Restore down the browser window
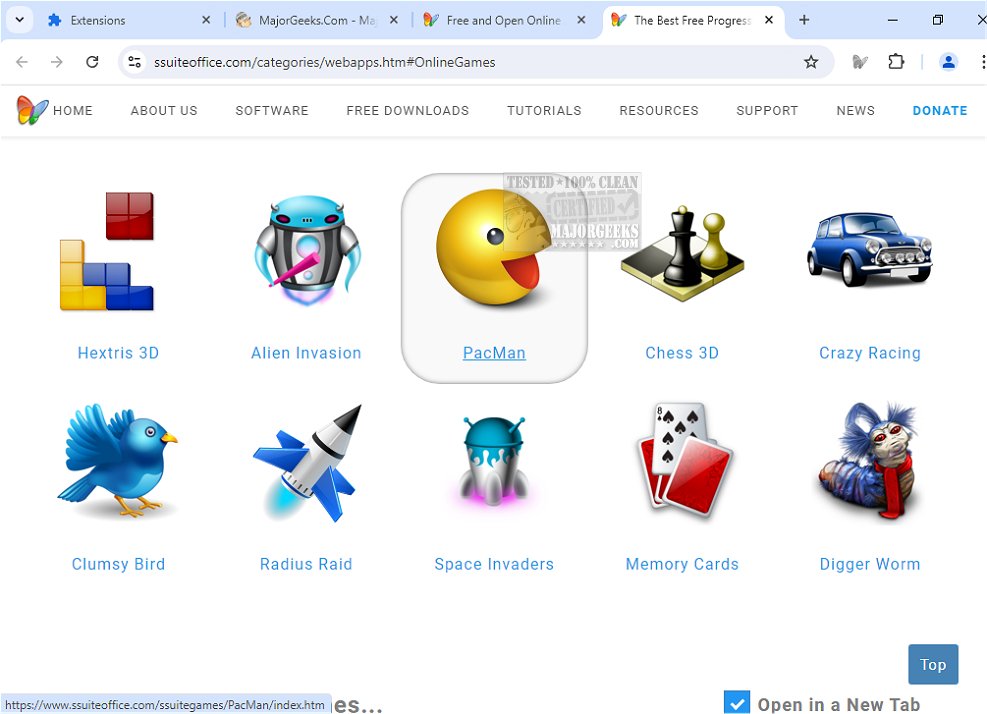987x714 pixels. [x=937, y=20]
